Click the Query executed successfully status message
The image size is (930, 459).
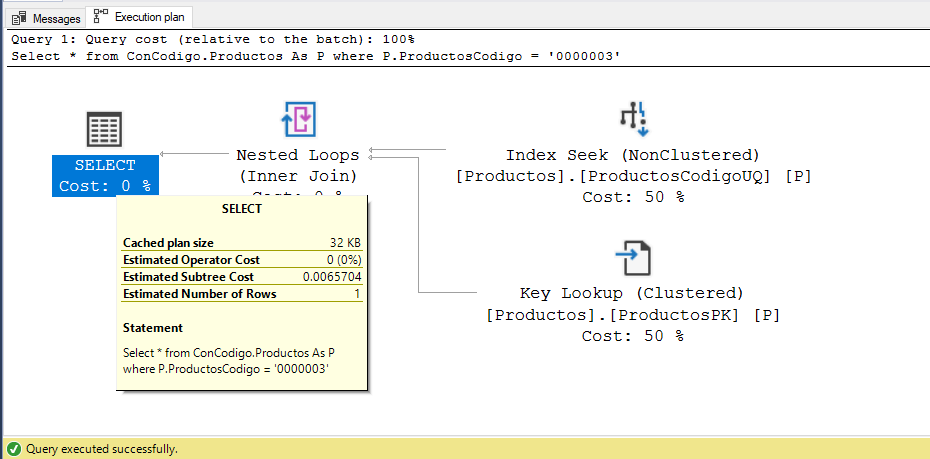tap(101, 449)
